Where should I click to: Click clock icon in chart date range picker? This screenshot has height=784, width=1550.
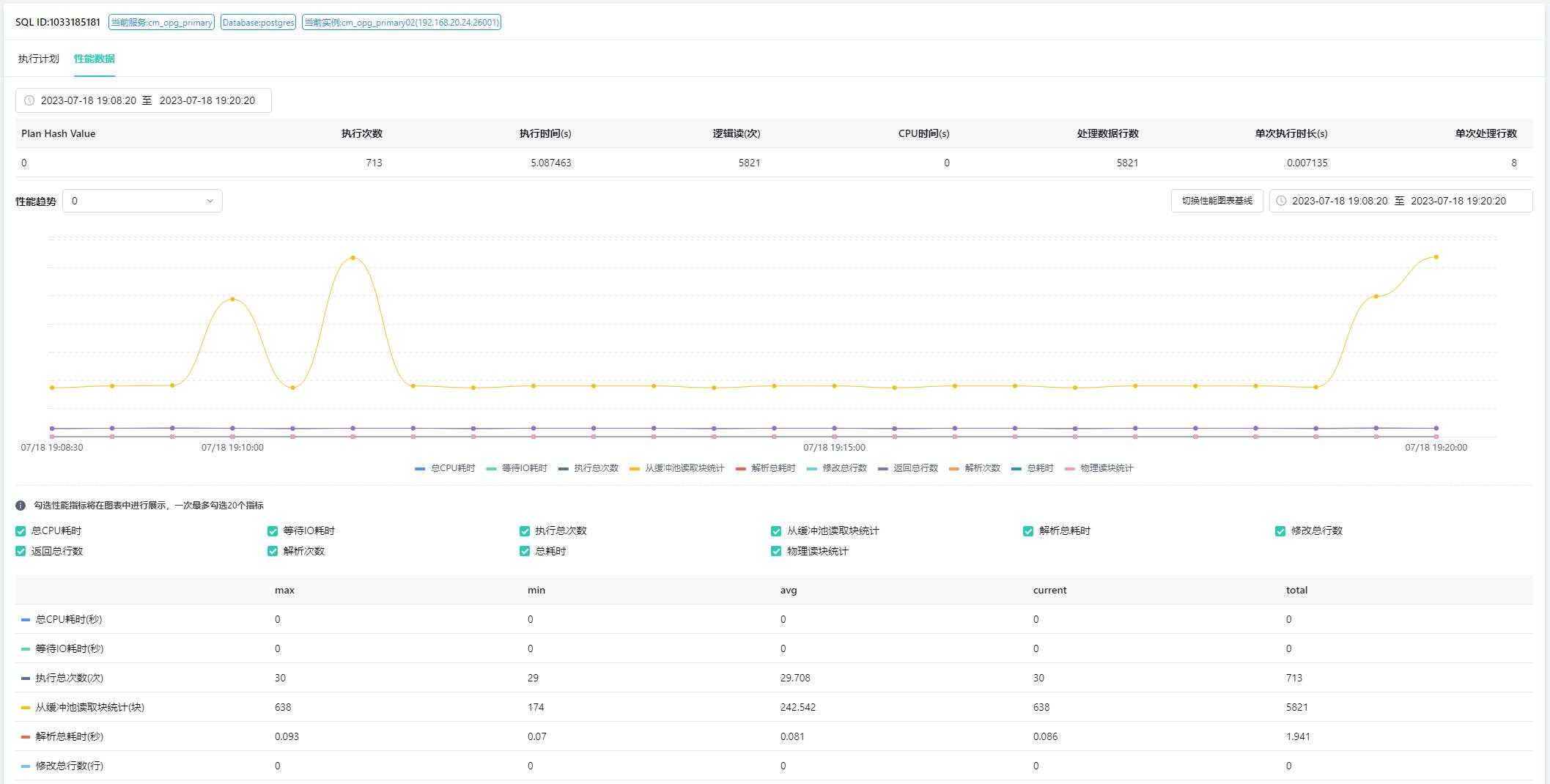pyautogui.click(x=1281, y=201)
